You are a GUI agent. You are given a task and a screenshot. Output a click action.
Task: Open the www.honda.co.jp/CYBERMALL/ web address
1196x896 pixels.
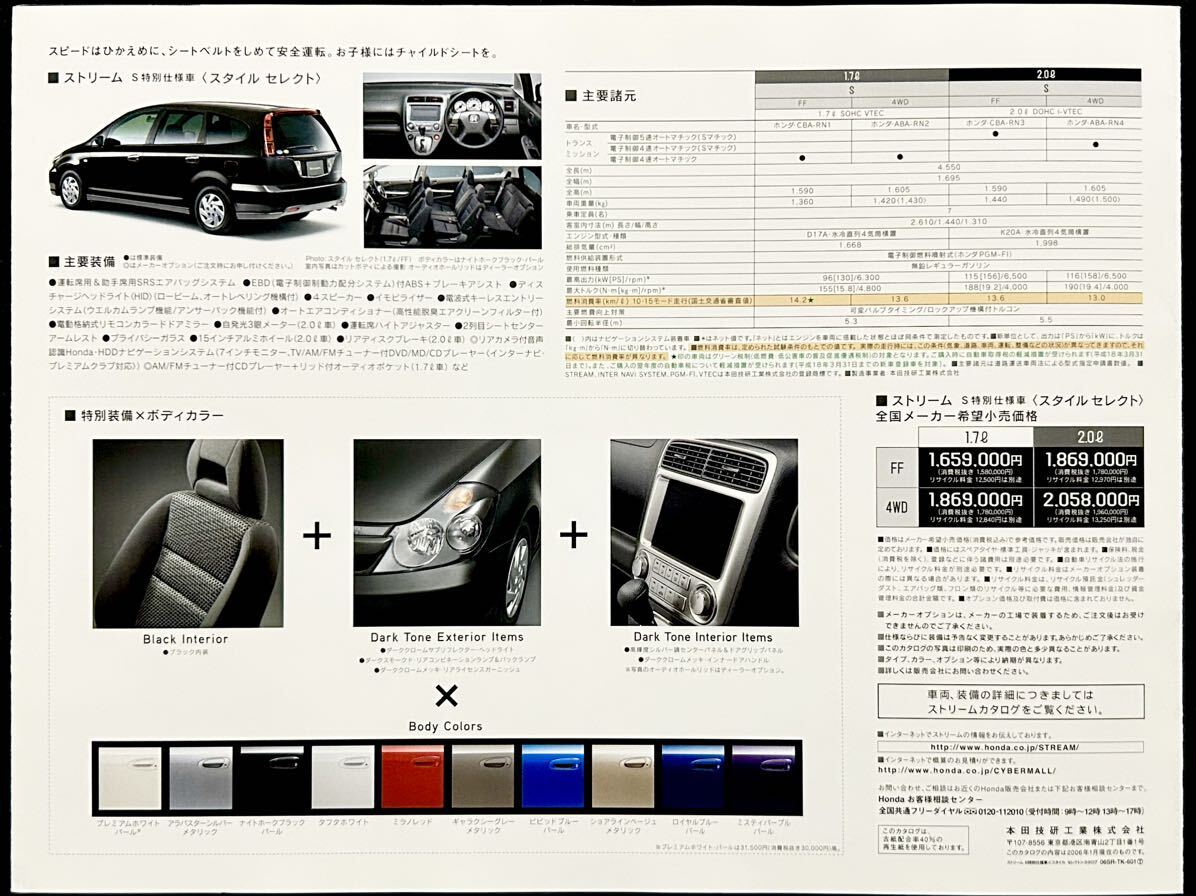pyautogui.click(x=967, y=770)
